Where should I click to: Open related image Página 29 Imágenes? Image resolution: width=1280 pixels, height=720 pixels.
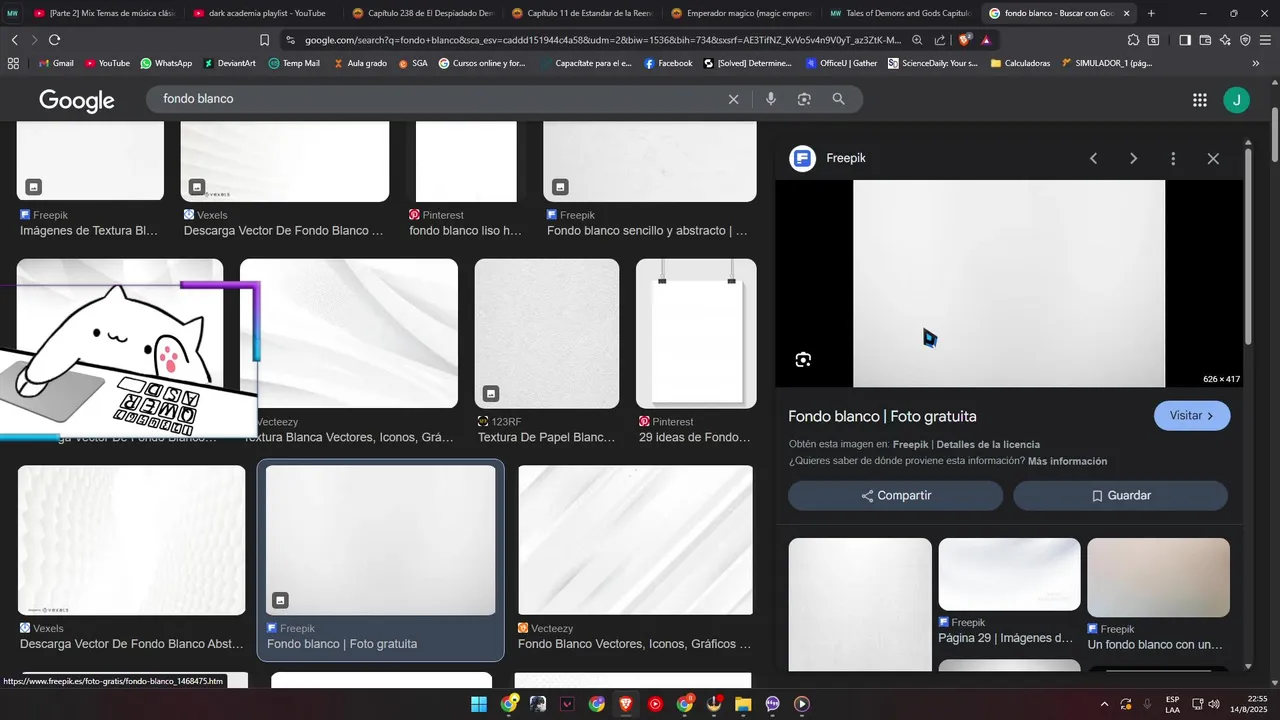(1009, 574)
